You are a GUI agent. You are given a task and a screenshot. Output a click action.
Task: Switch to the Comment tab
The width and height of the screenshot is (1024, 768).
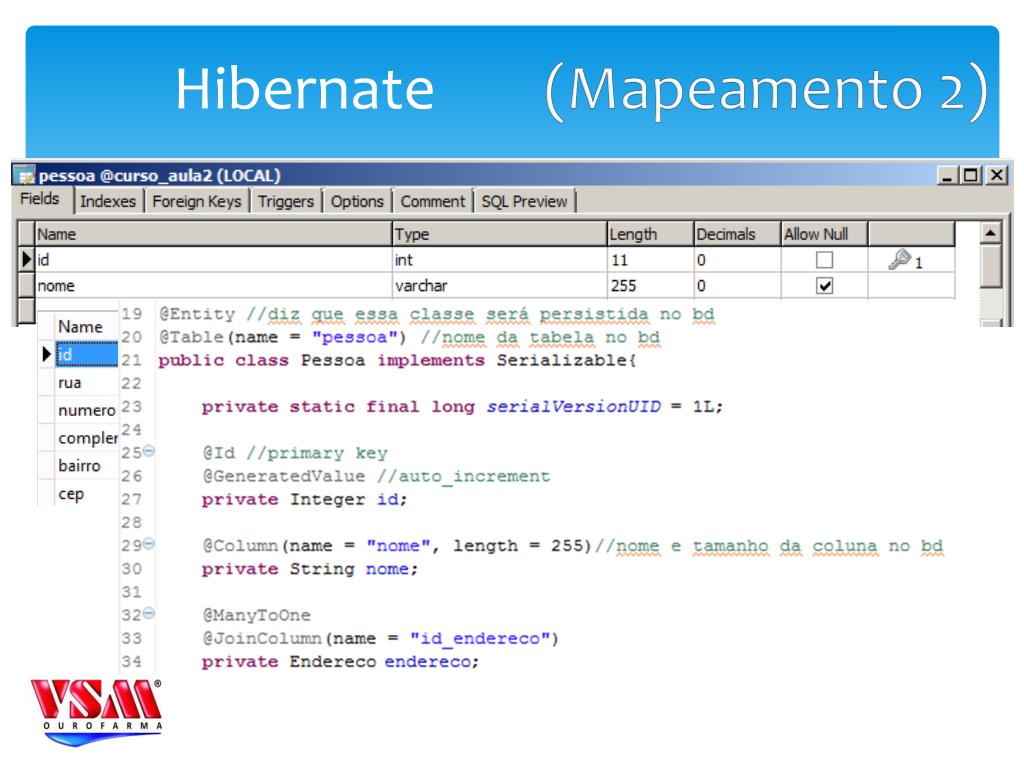click(433, 201)
